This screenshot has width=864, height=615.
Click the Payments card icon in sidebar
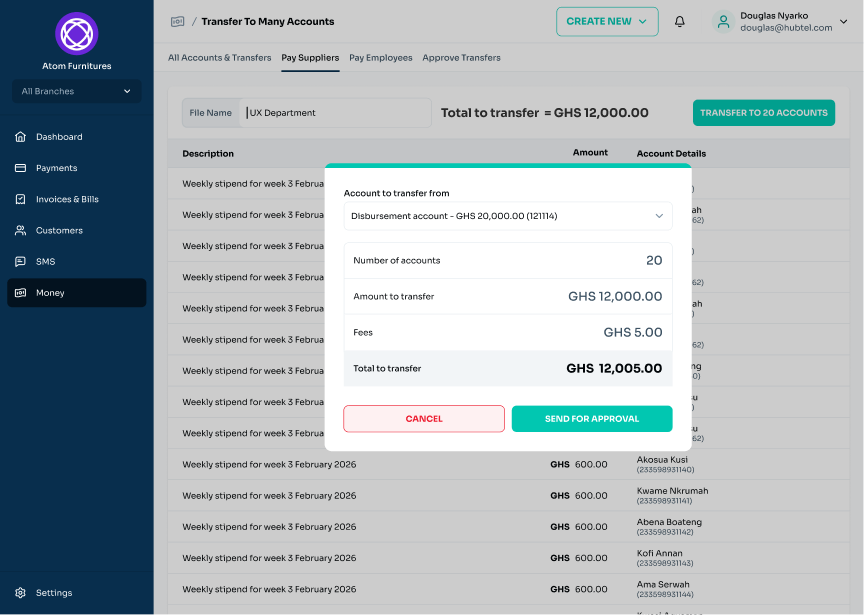[20, 168]
